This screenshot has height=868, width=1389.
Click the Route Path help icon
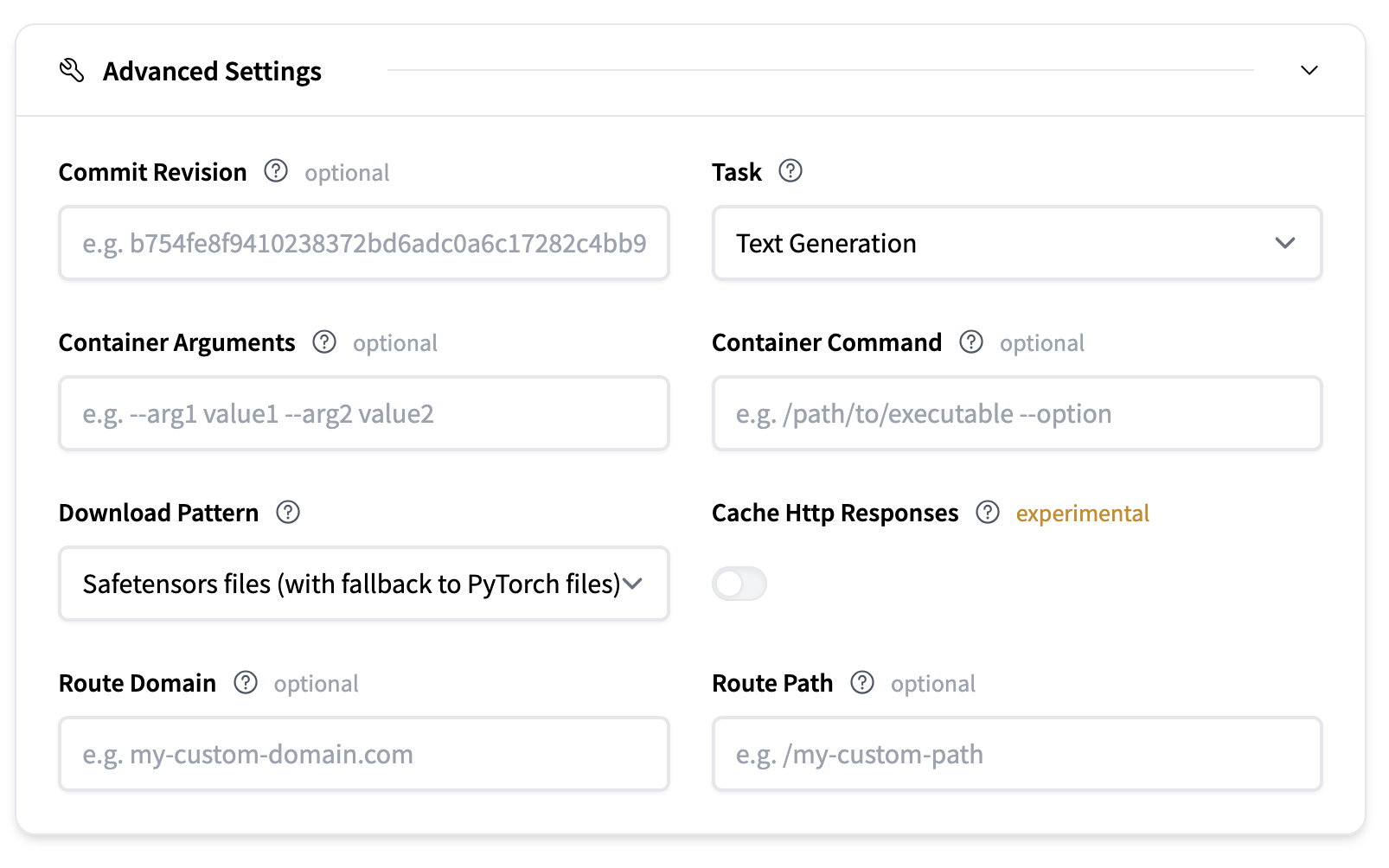[862, 683]
